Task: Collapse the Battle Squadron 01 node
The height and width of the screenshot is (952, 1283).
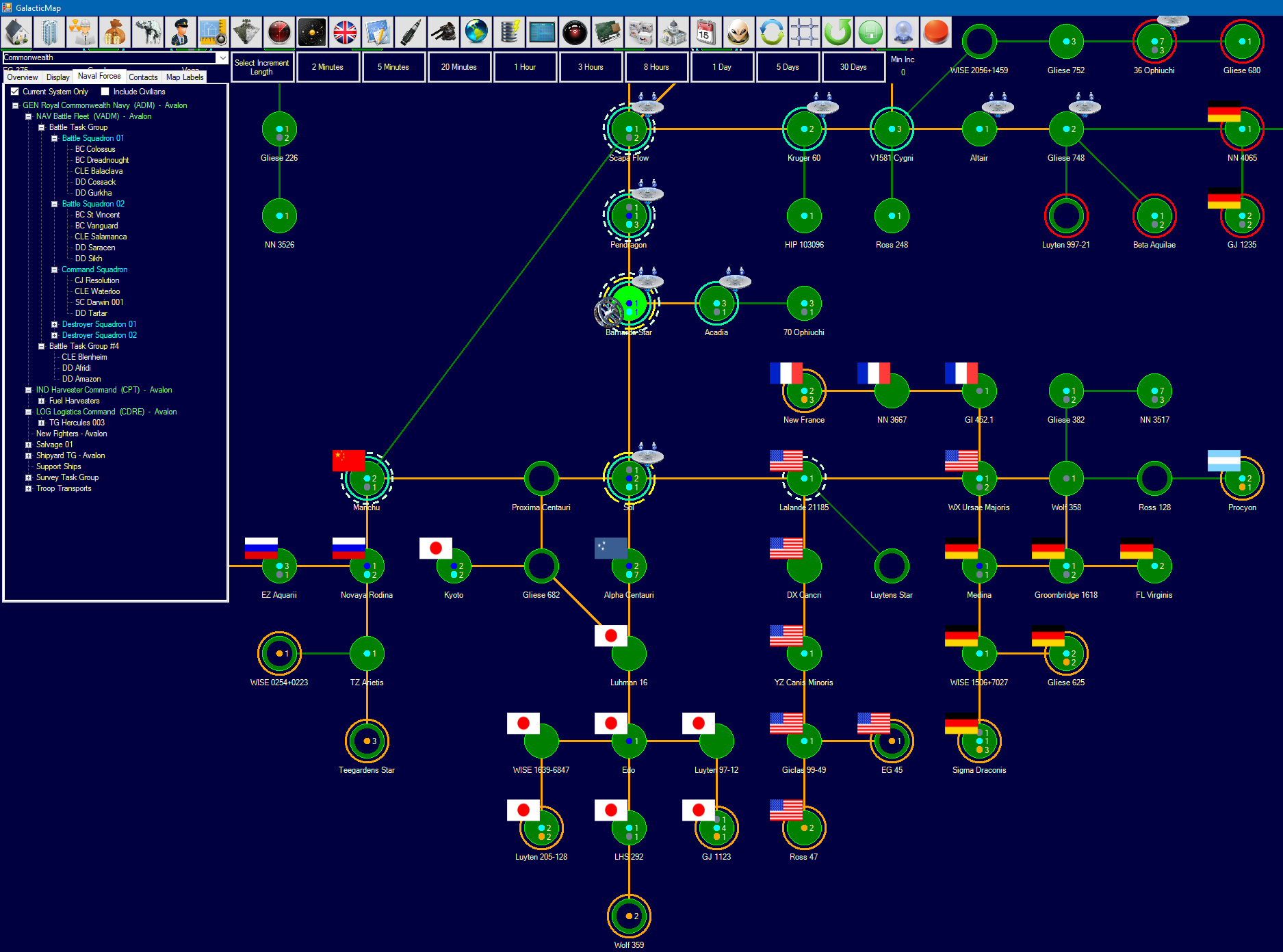Action: click(x=55, y=138)
